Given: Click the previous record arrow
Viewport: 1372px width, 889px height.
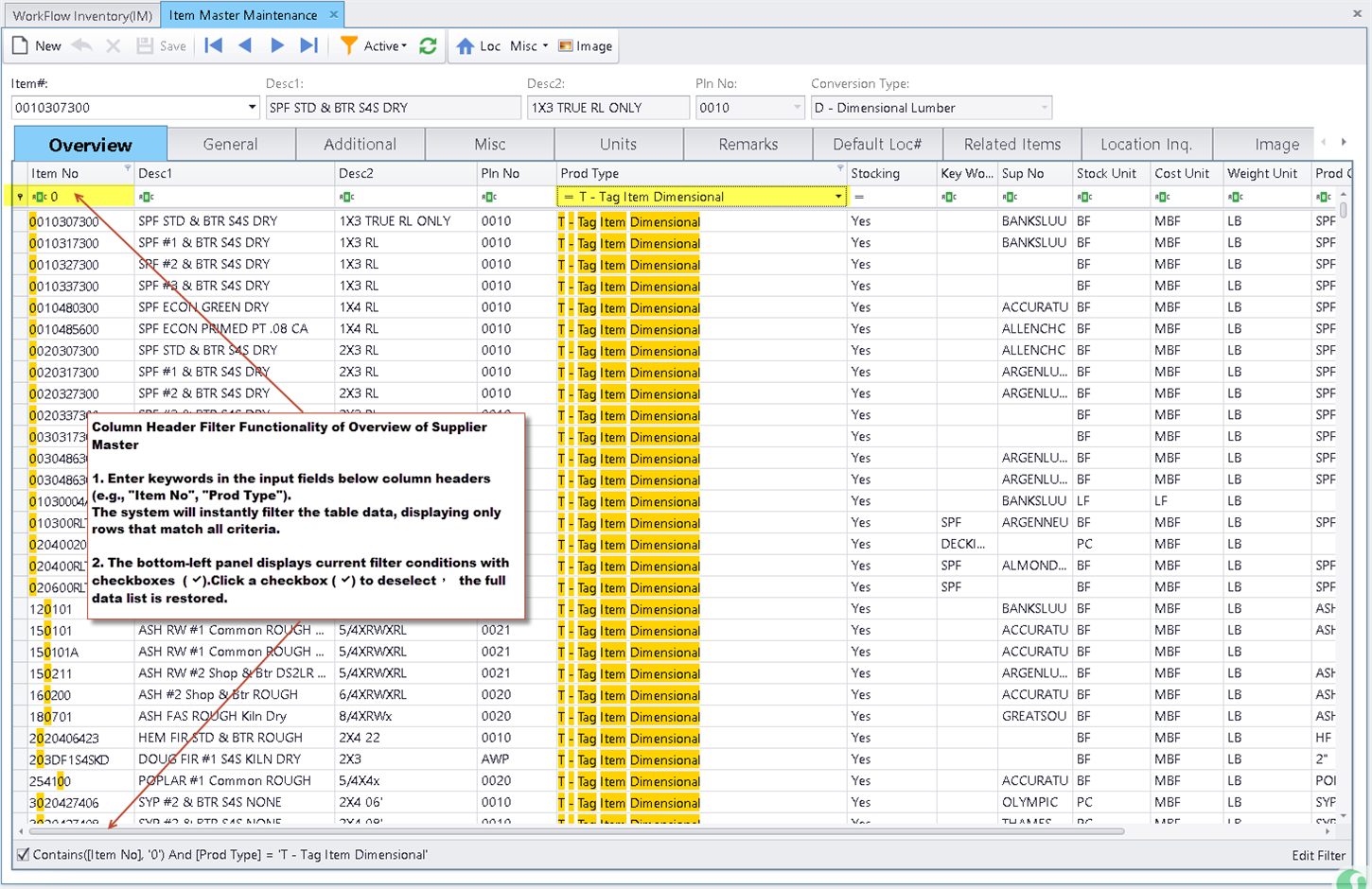Looking at the screenshot, I should 245,45.
